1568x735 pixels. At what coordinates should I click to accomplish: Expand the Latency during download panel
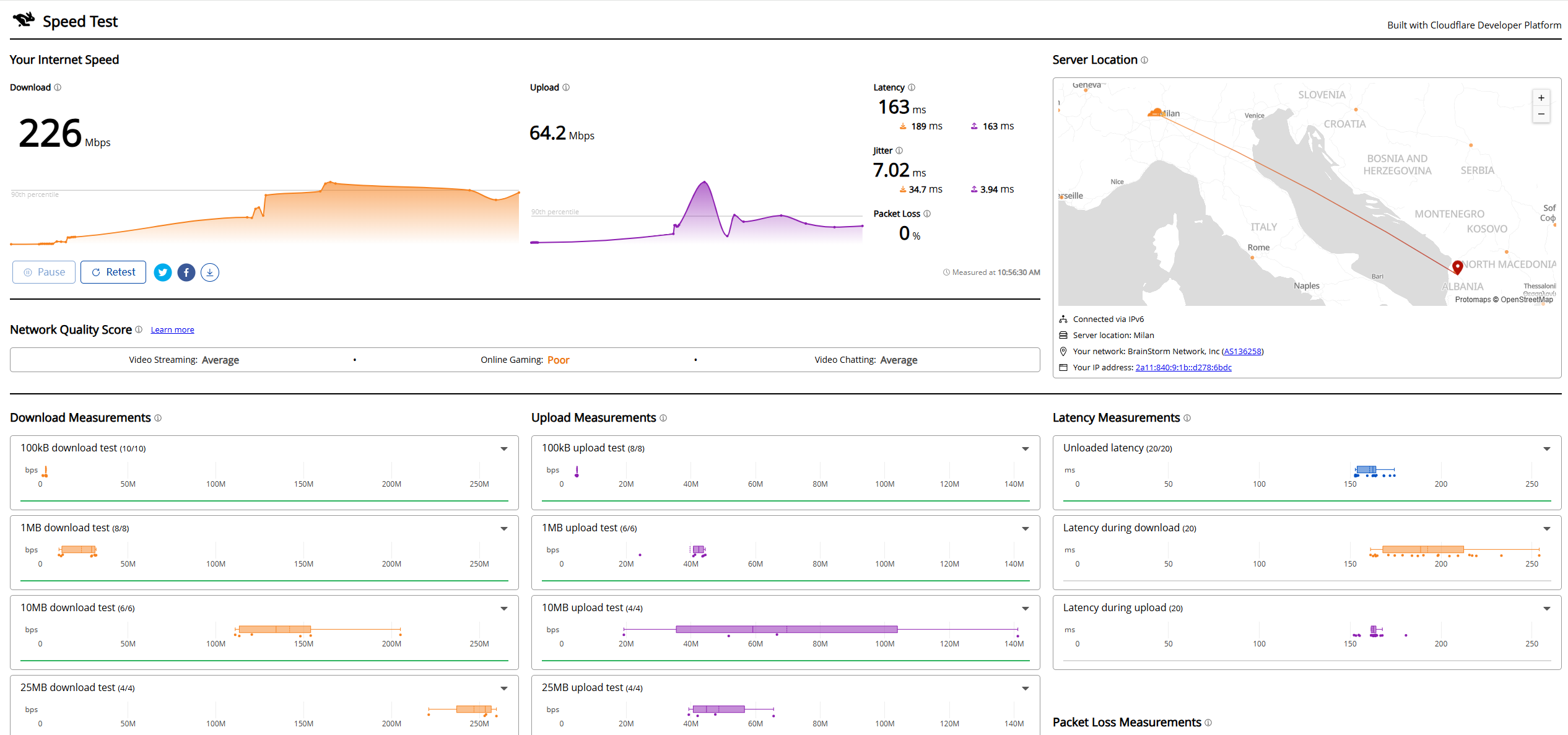[1547, 529]
